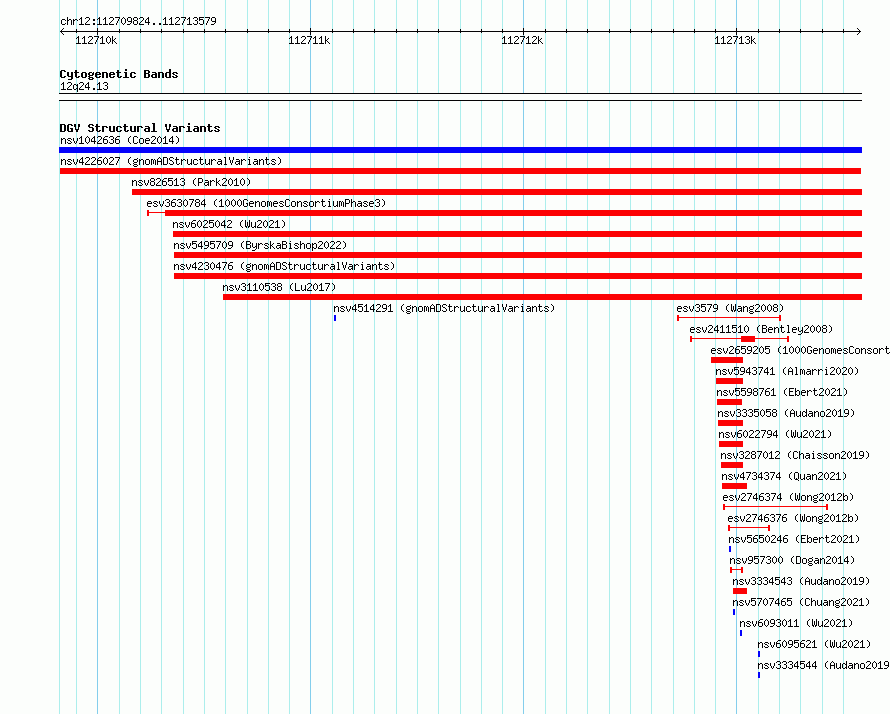Click the Cytogenetic Bands track title
Screen dimensions: 890x714
click(x=119, y=74)
